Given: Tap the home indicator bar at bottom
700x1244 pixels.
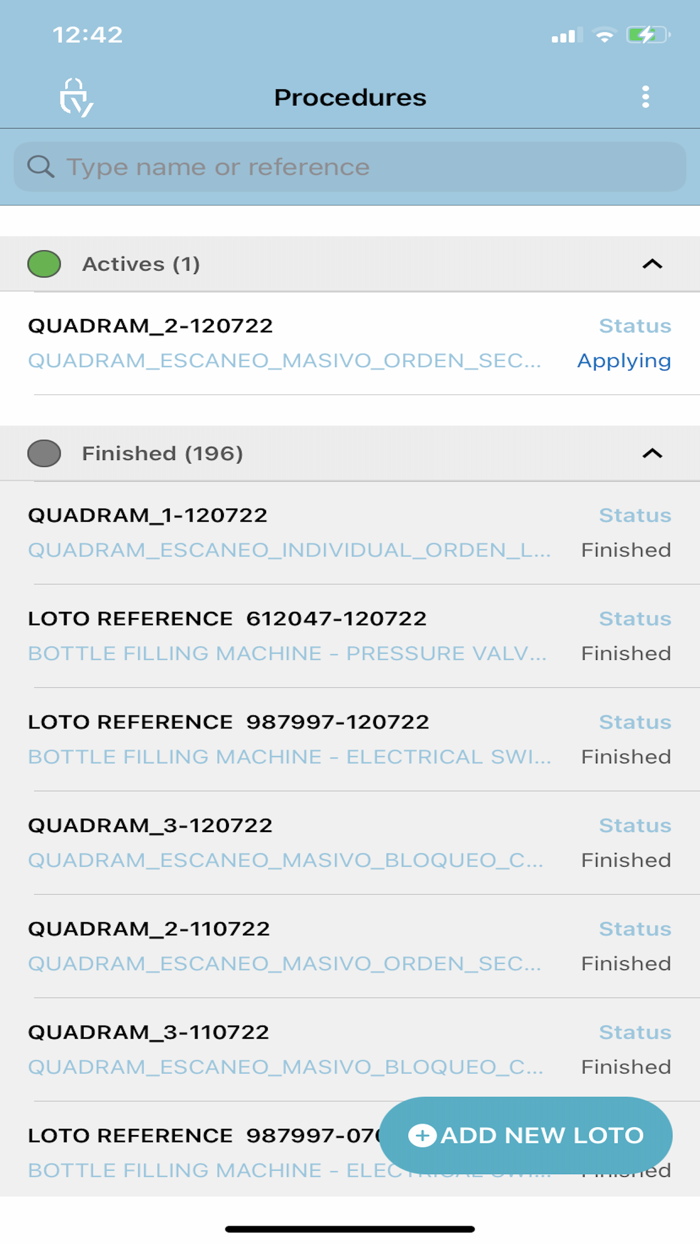Looking at the screenshot, I should coord(350,1227).
